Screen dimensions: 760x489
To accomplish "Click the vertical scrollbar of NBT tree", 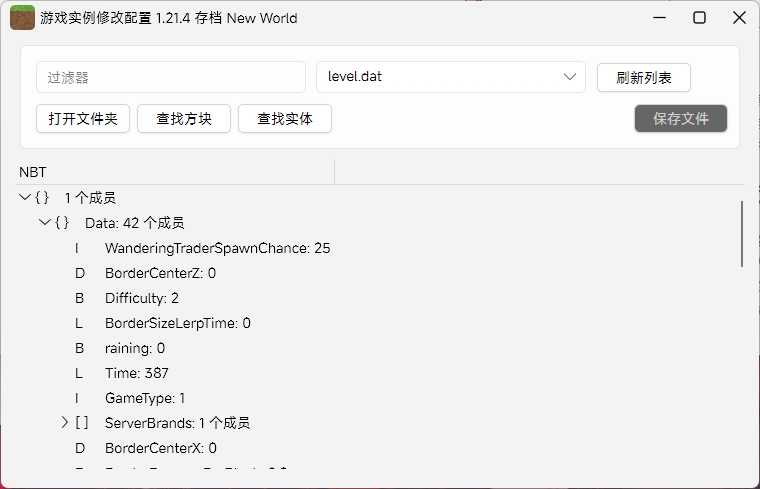I will 742,234.
